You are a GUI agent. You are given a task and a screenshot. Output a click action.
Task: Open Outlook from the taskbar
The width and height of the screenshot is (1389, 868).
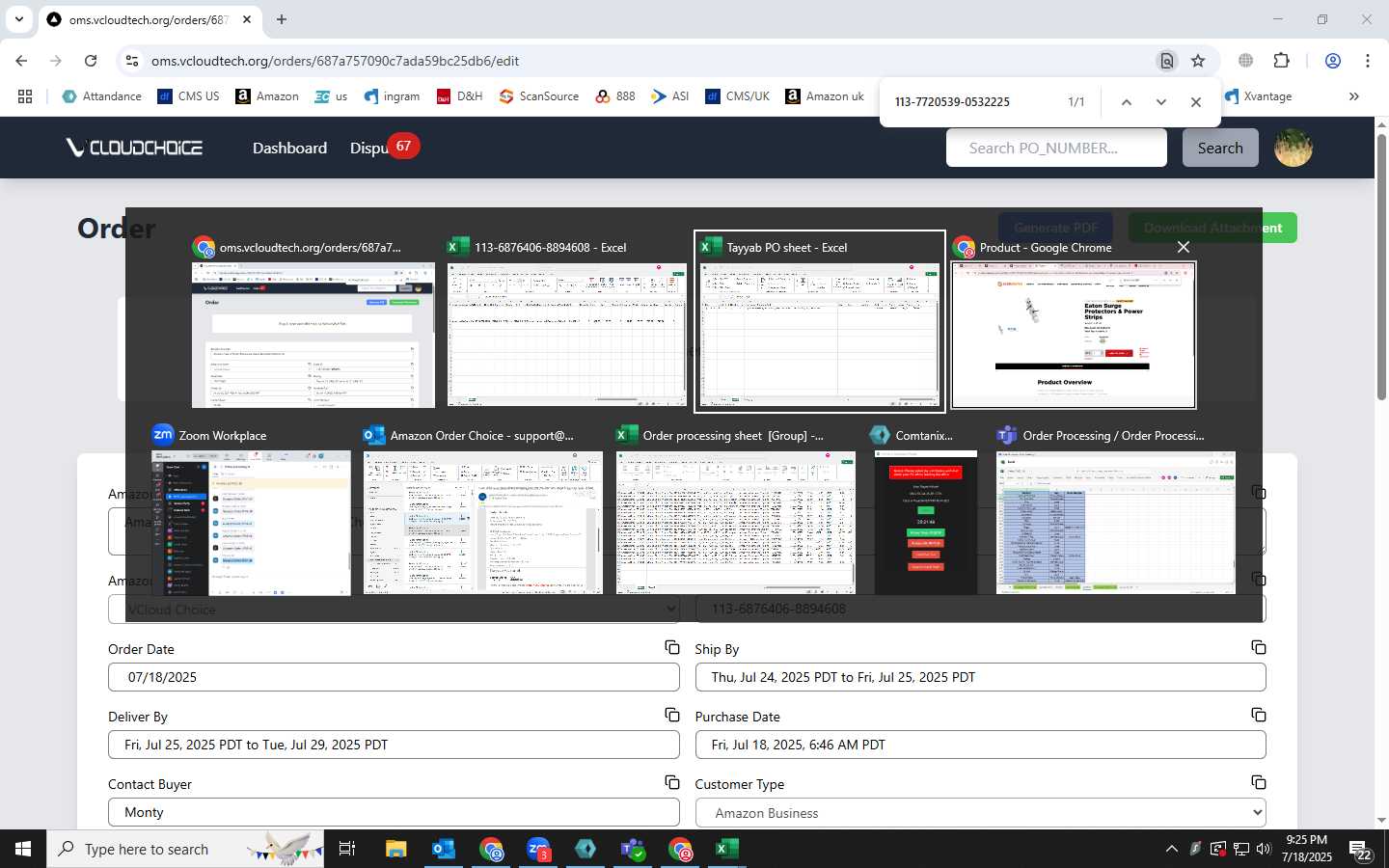(444, 849)
